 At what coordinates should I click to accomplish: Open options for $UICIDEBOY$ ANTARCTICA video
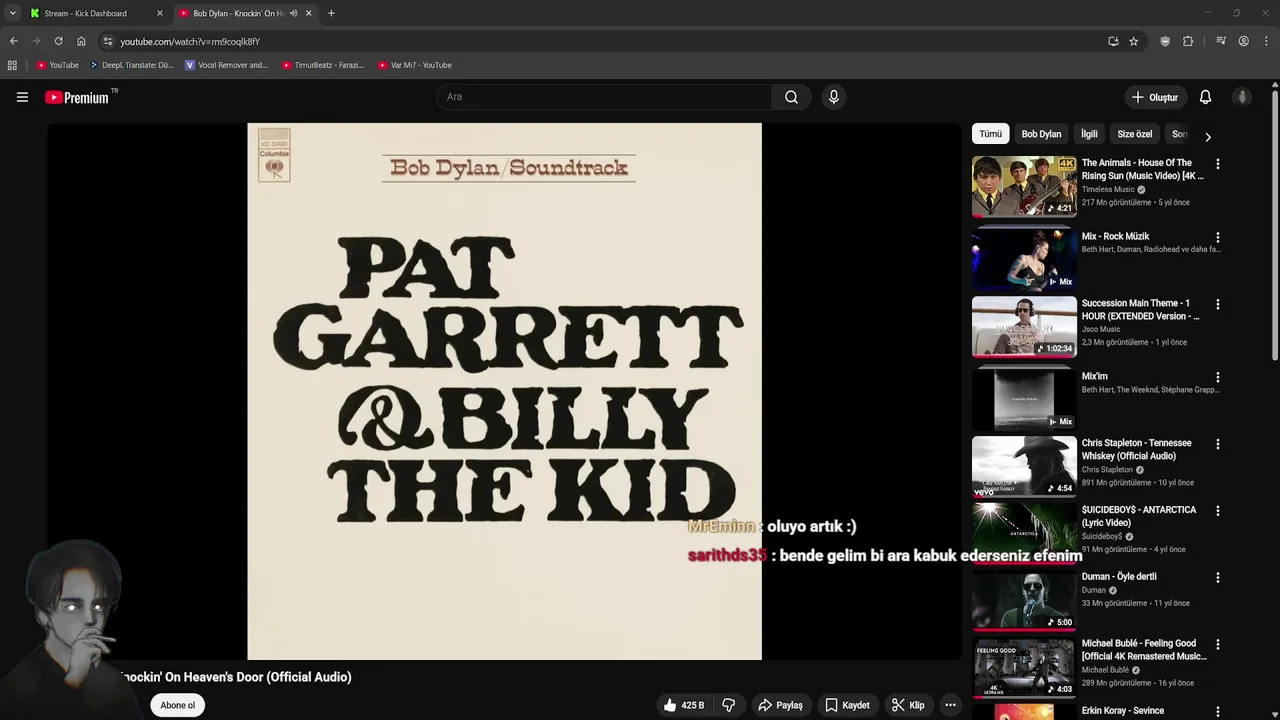click(1217, 511)
